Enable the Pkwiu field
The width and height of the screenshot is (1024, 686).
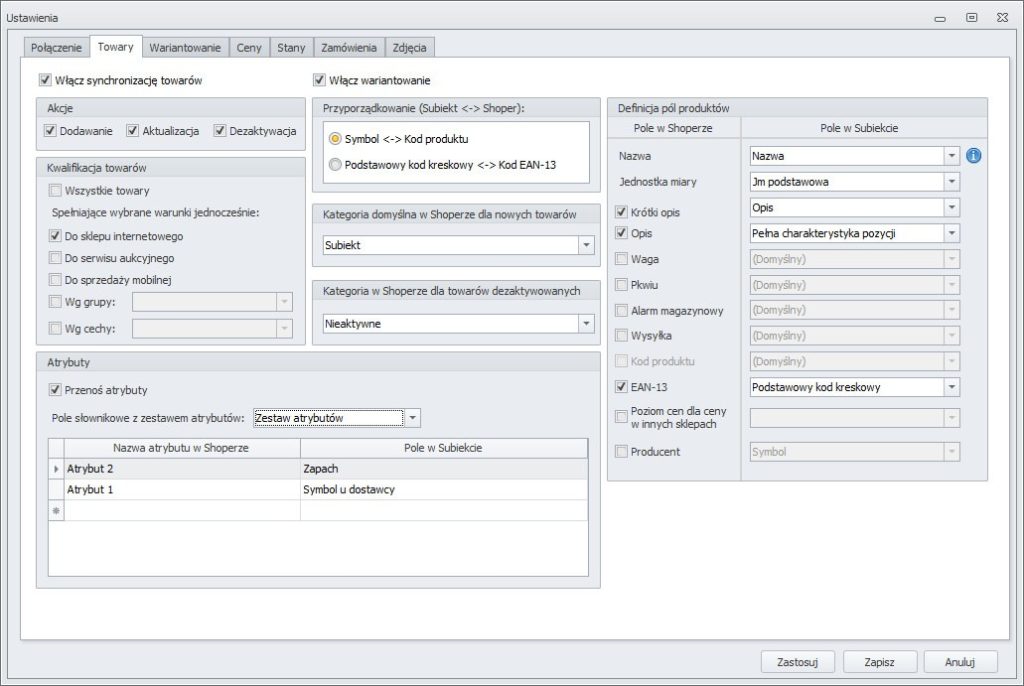(x=622, y=285)
